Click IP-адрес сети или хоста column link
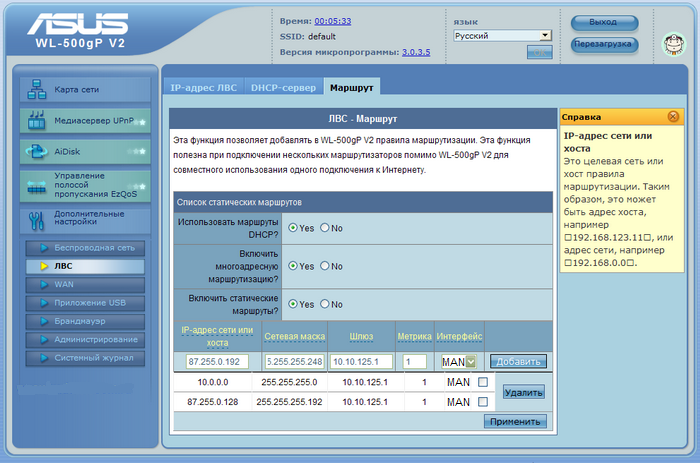 217,336
